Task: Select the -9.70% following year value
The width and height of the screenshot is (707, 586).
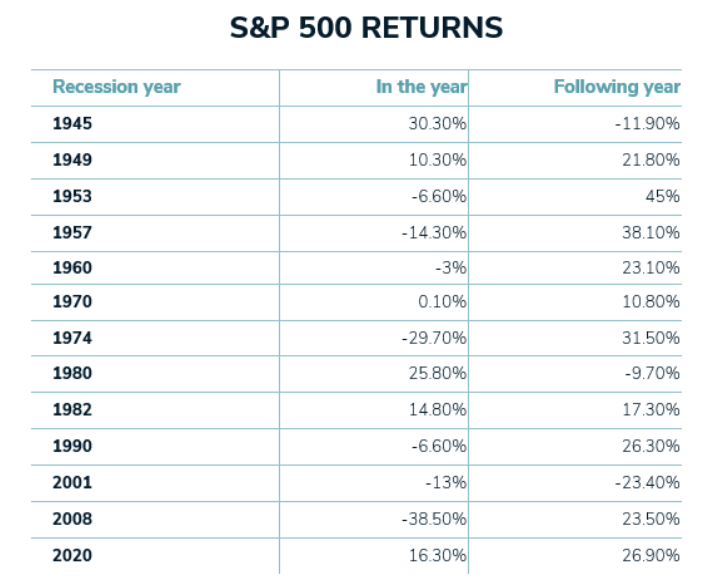Action: (651, 374)
